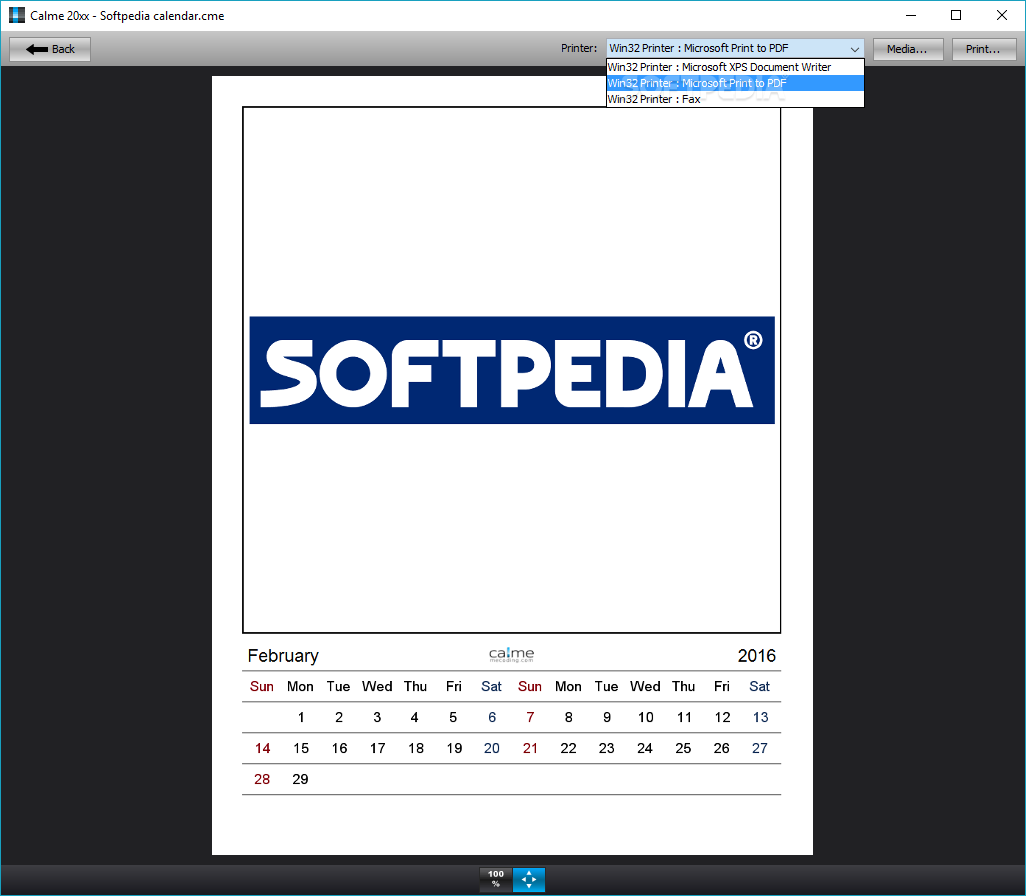Image resolution: width=1026 pixels, height=896 pixels.
Task: Click date 18 in the calendar
Action: point(416,748)
